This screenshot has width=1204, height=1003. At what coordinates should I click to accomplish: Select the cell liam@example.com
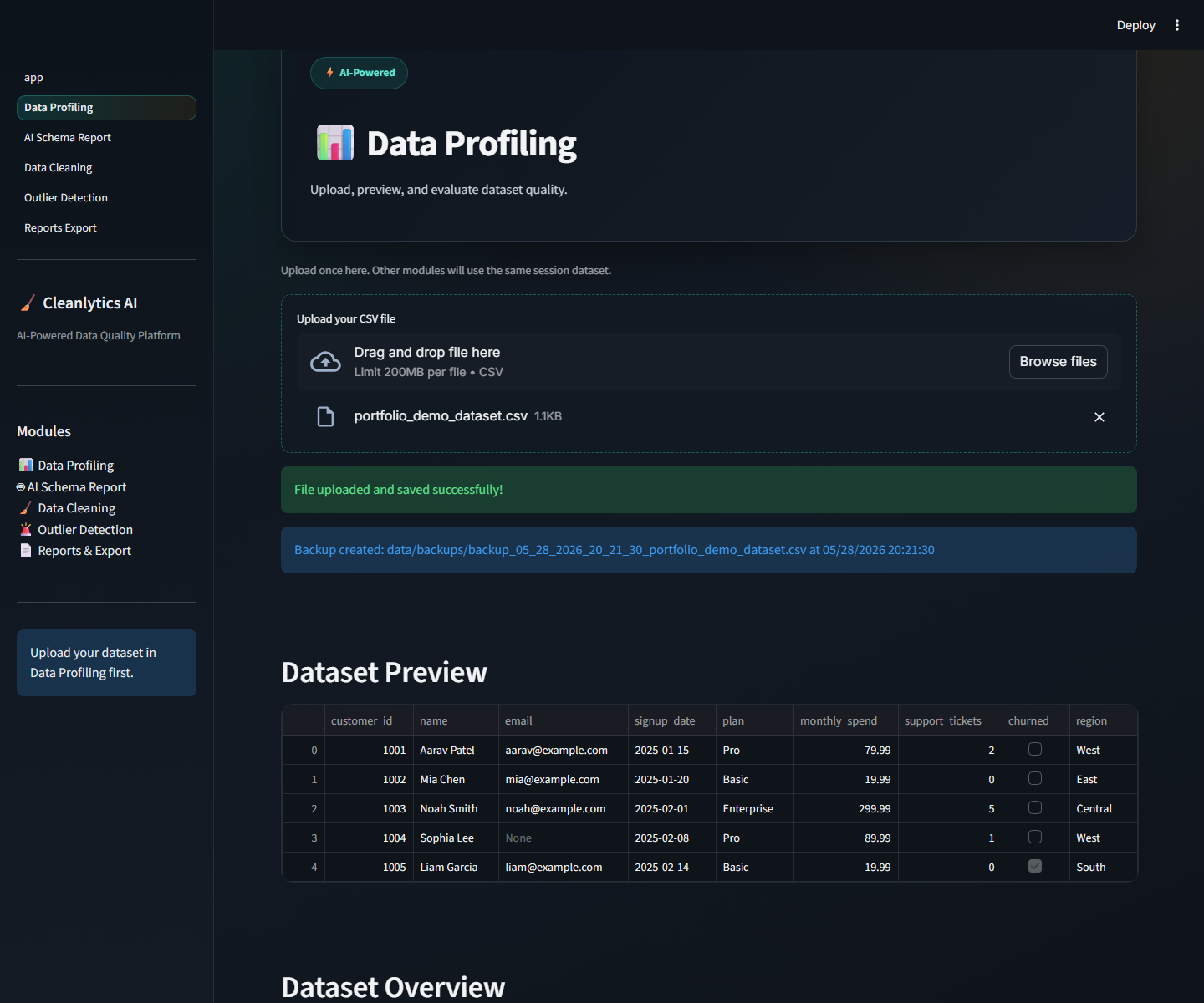pyautogui.click(x=563, y=867)
